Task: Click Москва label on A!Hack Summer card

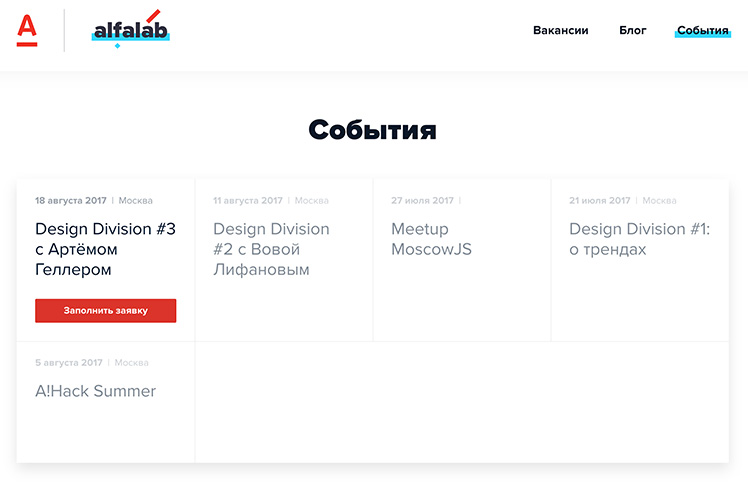Action: click(x=132, y=363)
